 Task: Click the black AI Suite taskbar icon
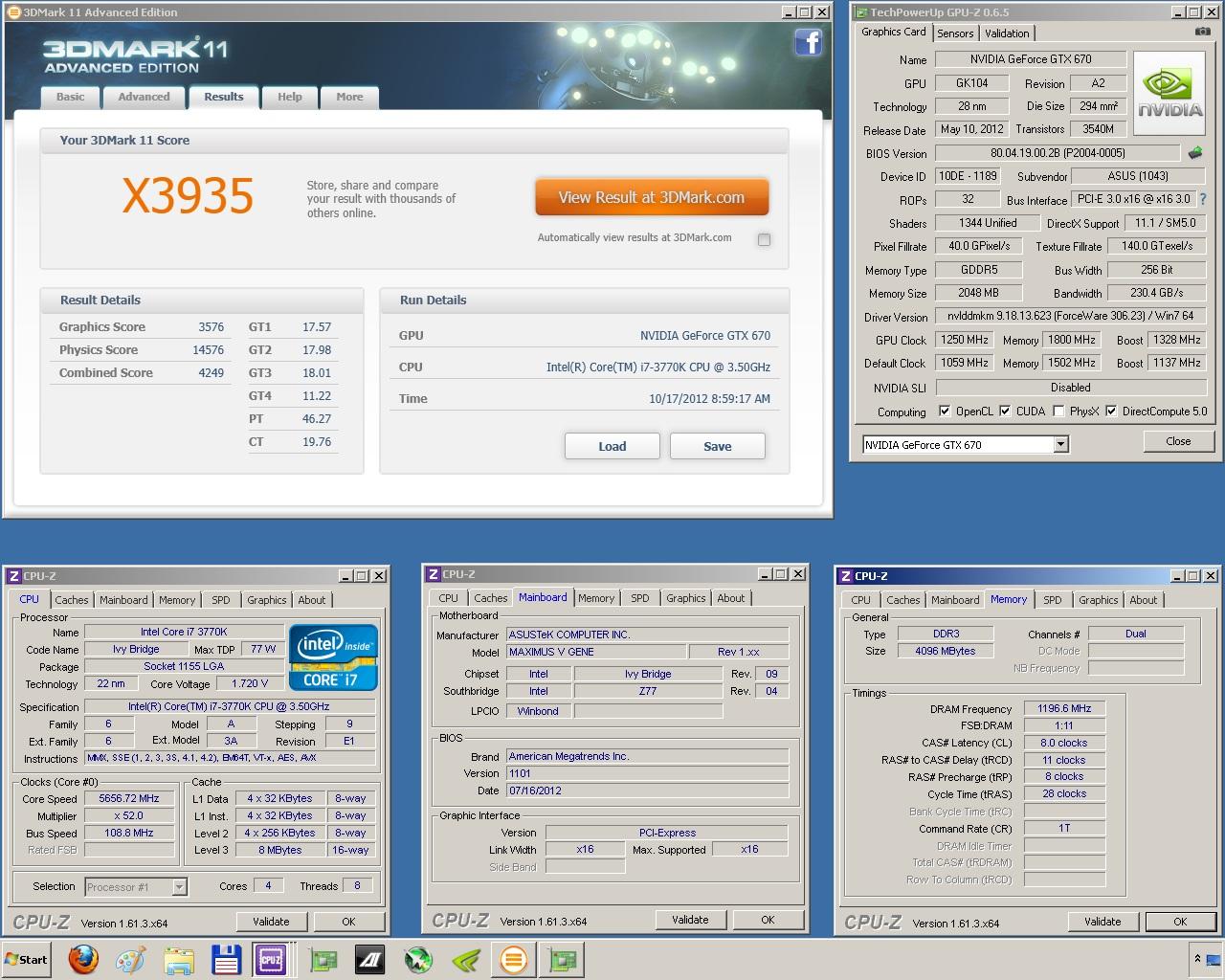coord(370,959)
